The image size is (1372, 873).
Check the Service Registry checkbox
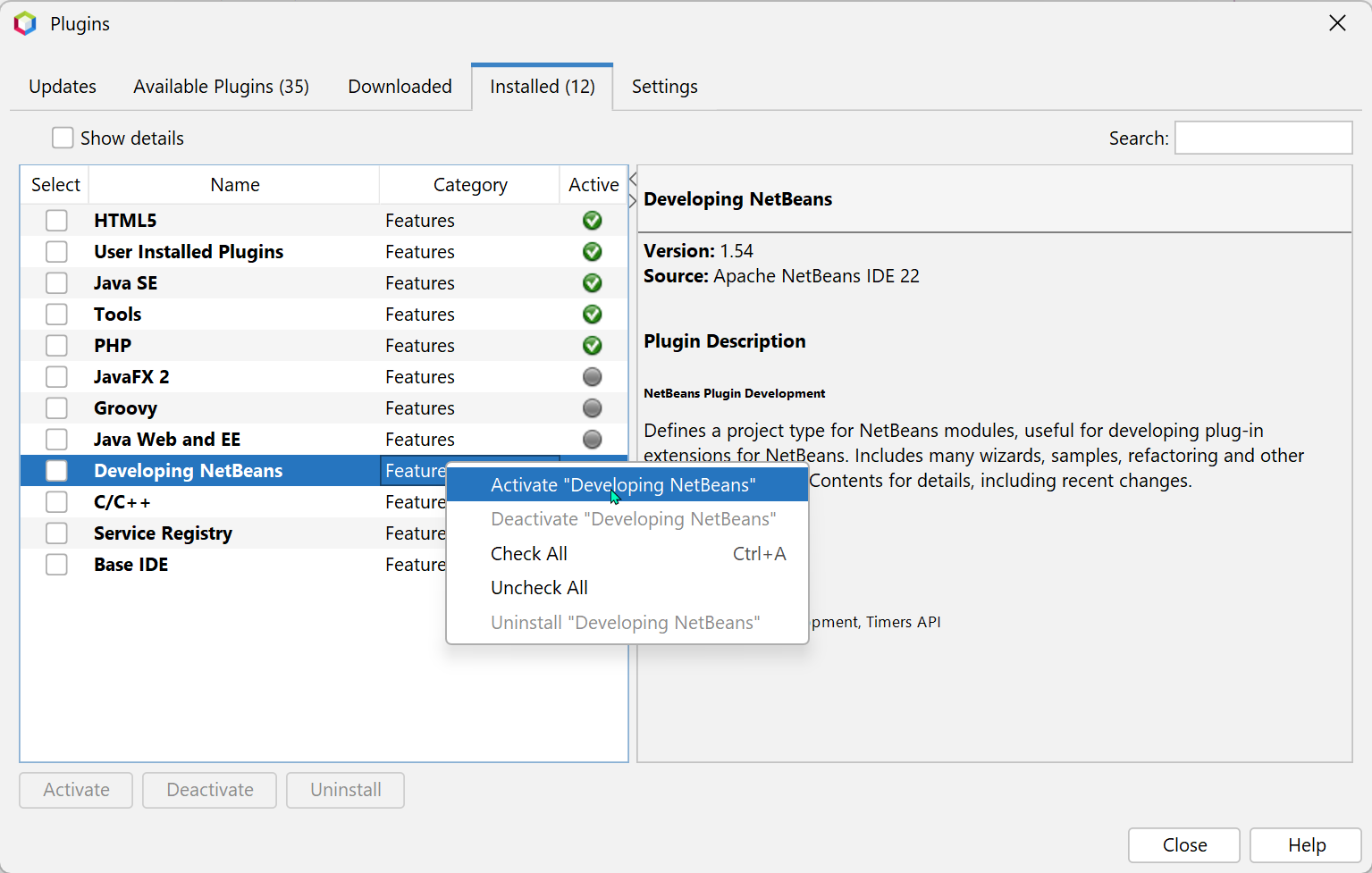[56, 533]
